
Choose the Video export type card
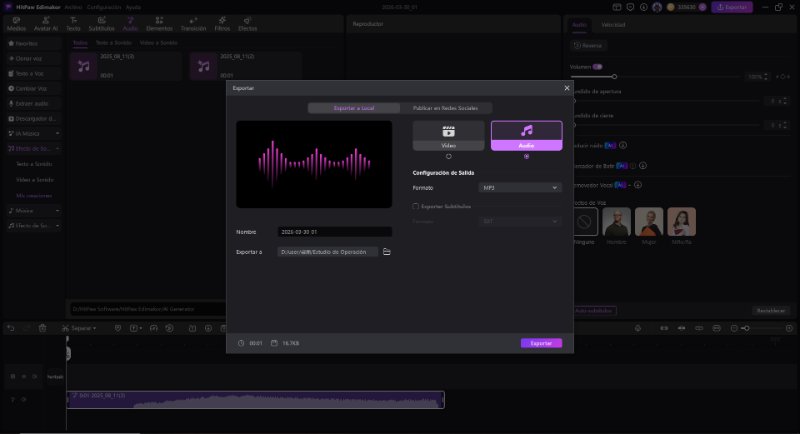point(448,136)
